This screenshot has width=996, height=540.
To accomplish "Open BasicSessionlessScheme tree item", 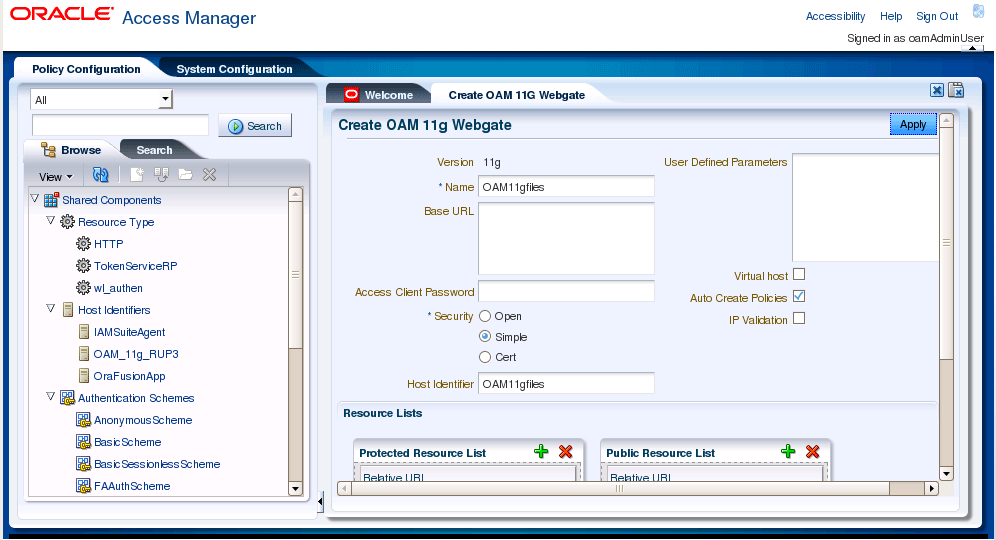I will (x=157, y=464).
